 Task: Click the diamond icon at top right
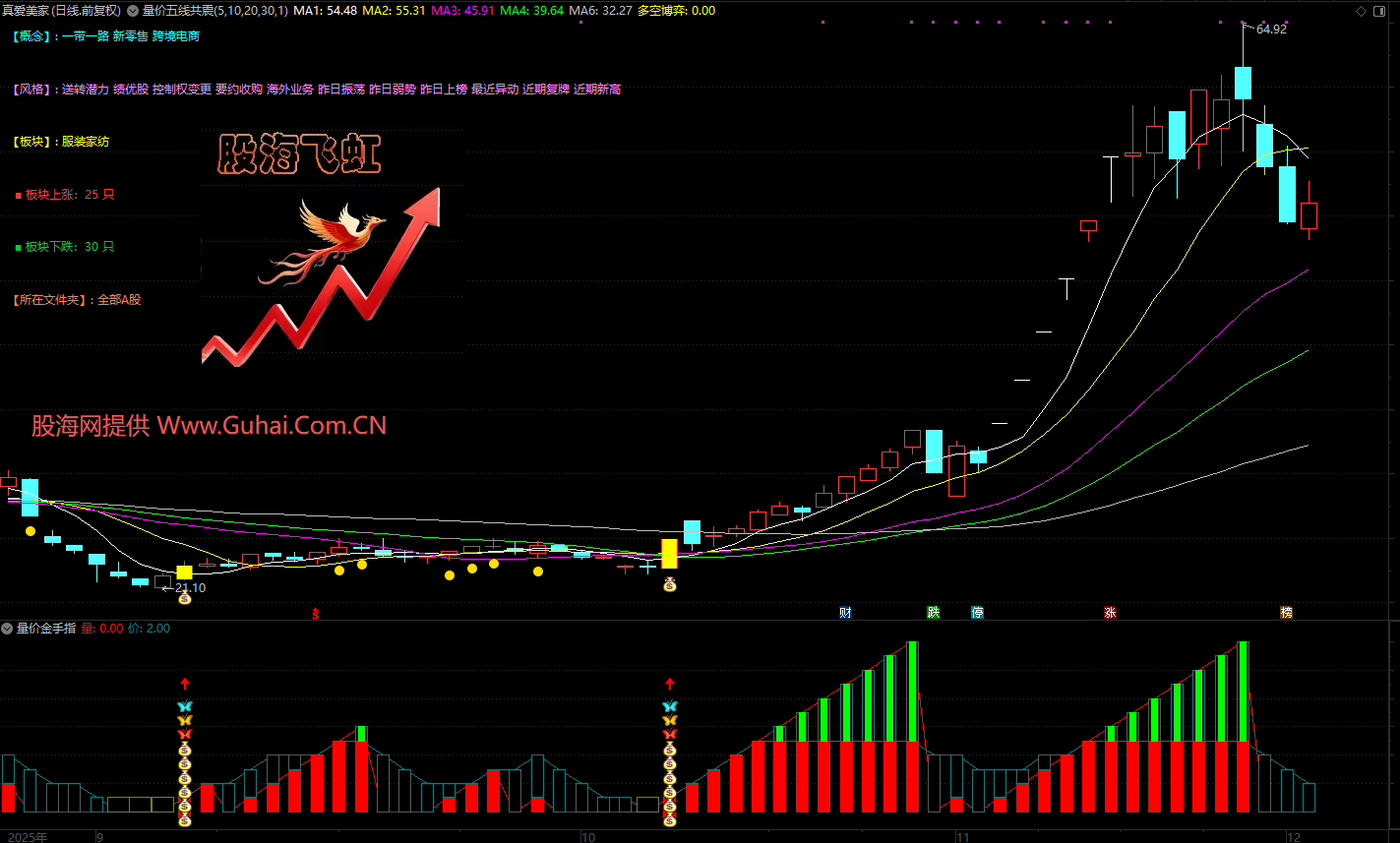coord(1361,11)
